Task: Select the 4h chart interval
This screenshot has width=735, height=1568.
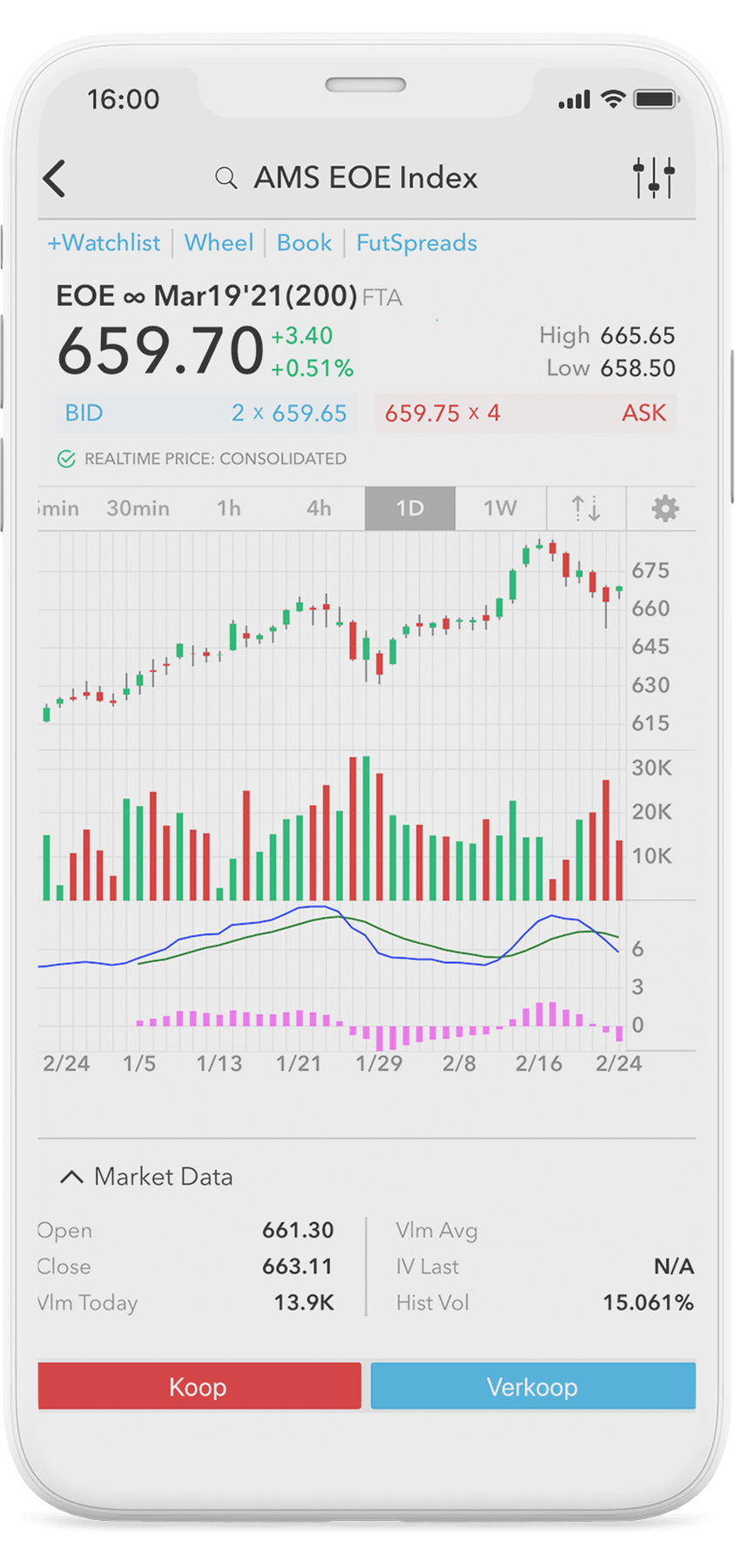Action: coord(319,509)
